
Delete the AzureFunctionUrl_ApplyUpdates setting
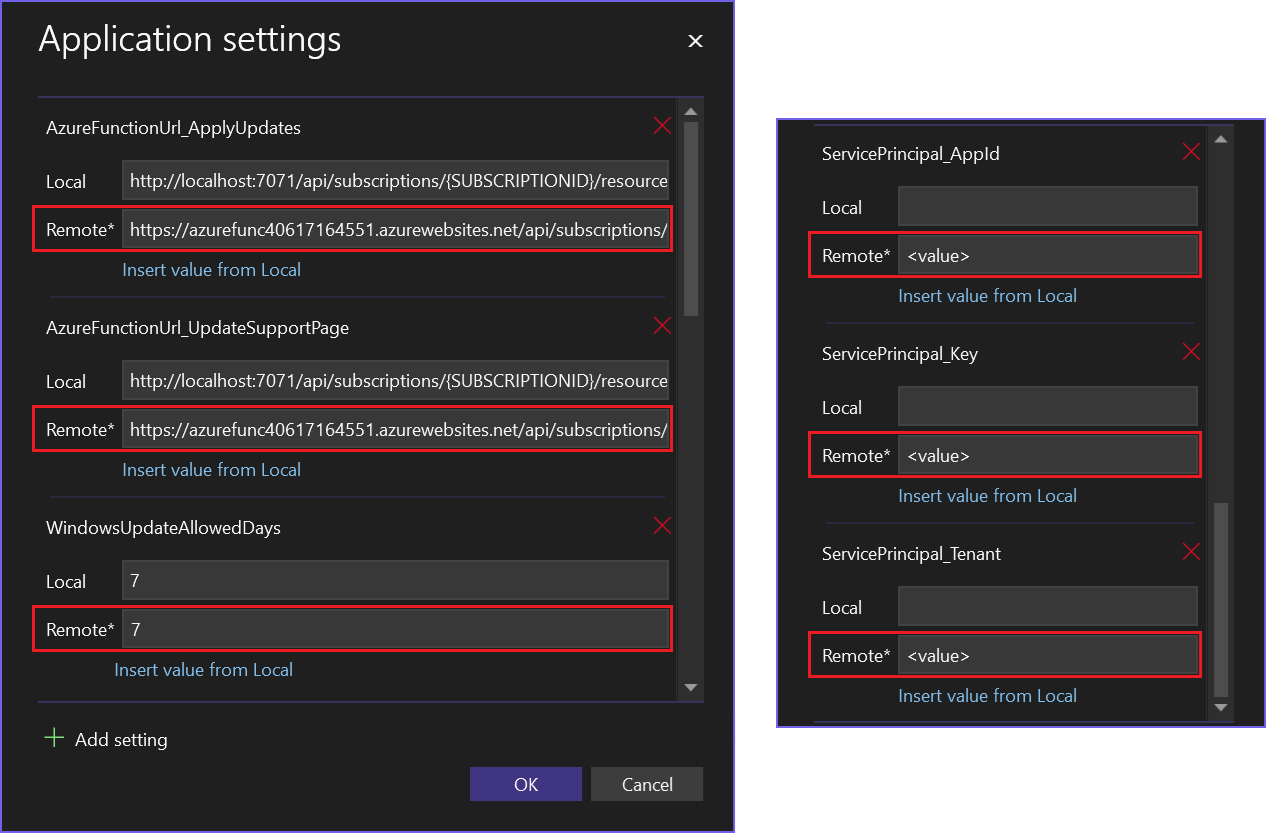(x=662, y=126)
